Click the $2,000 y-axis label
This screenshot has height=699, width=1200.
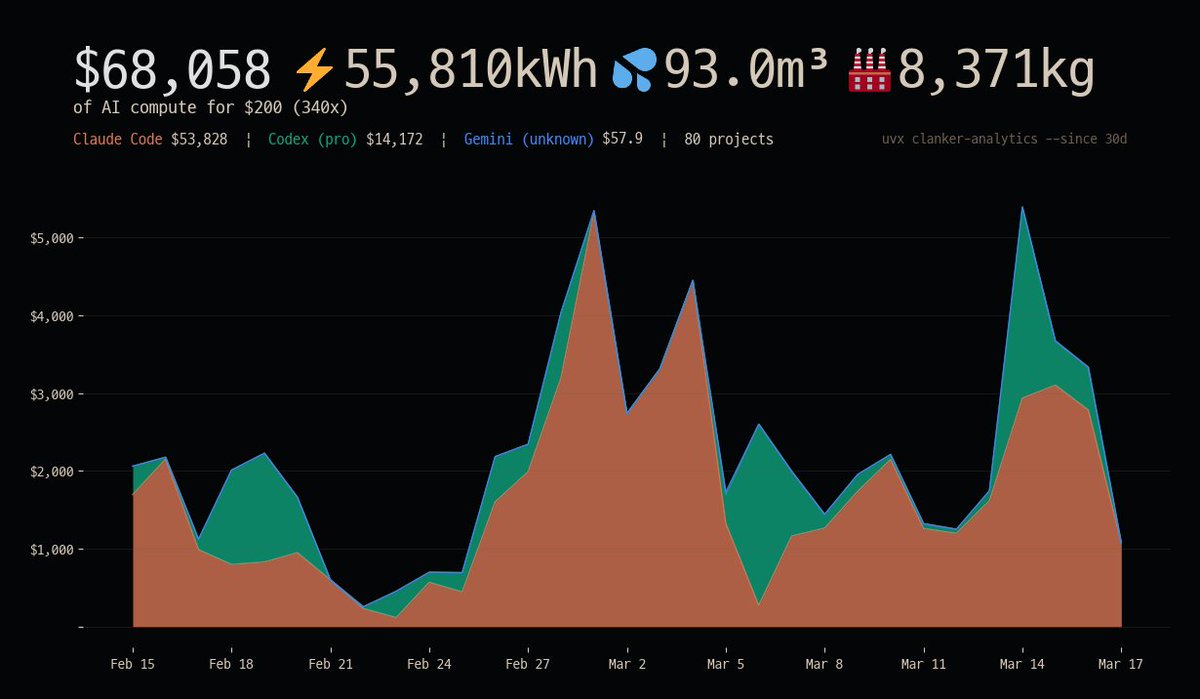[50, 471]
